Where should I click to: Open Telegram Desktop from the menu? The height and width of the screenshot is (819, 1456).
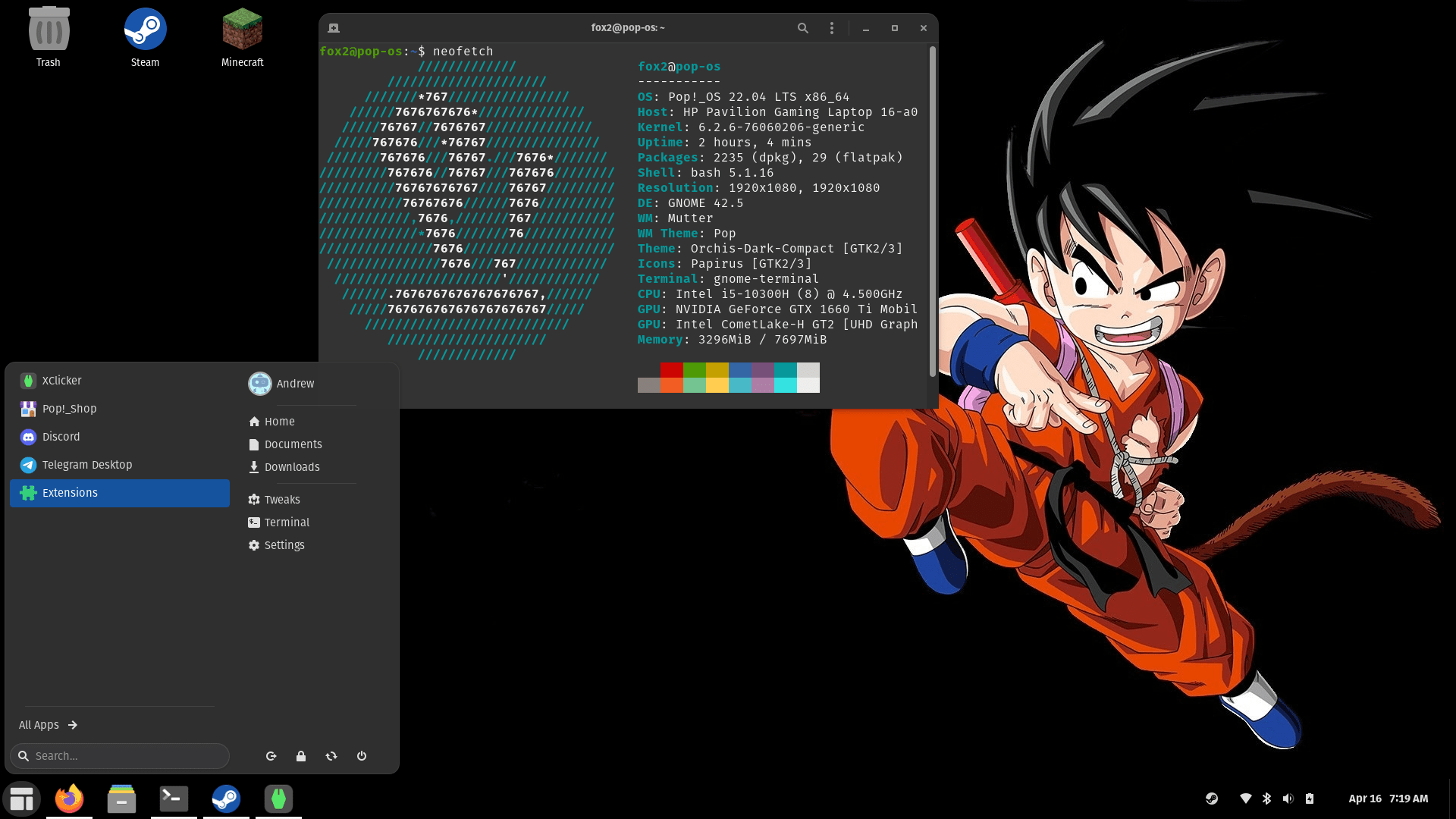point(86,465)
